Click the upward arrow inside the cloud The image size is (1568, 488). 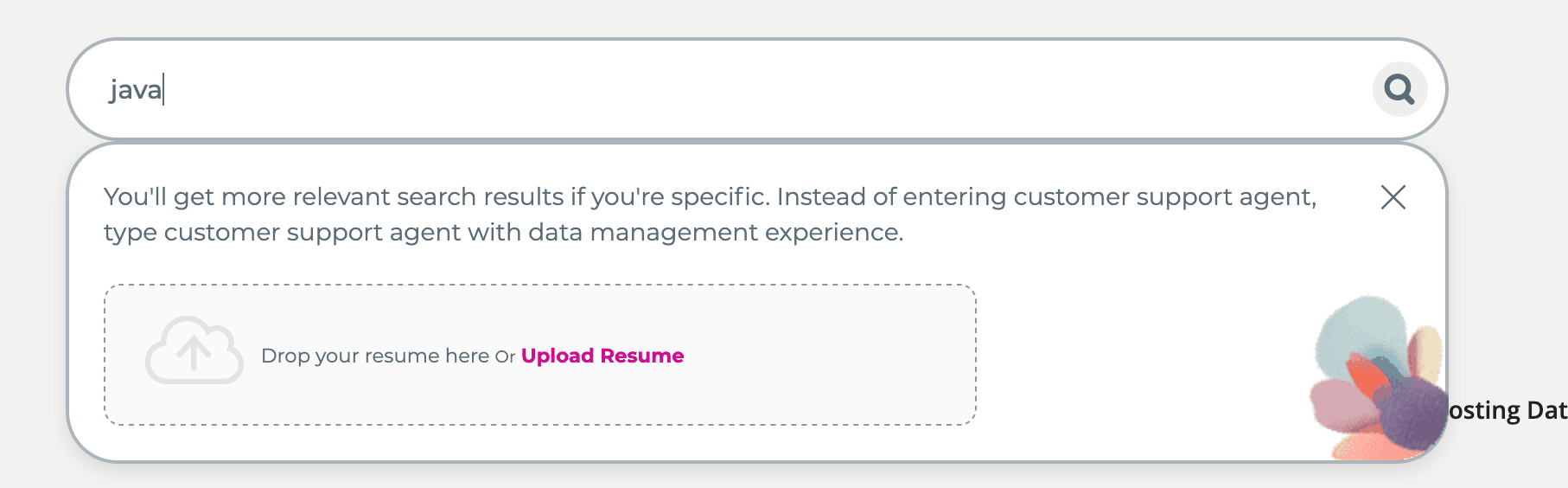pyautogui.click(x=194, y=352)
